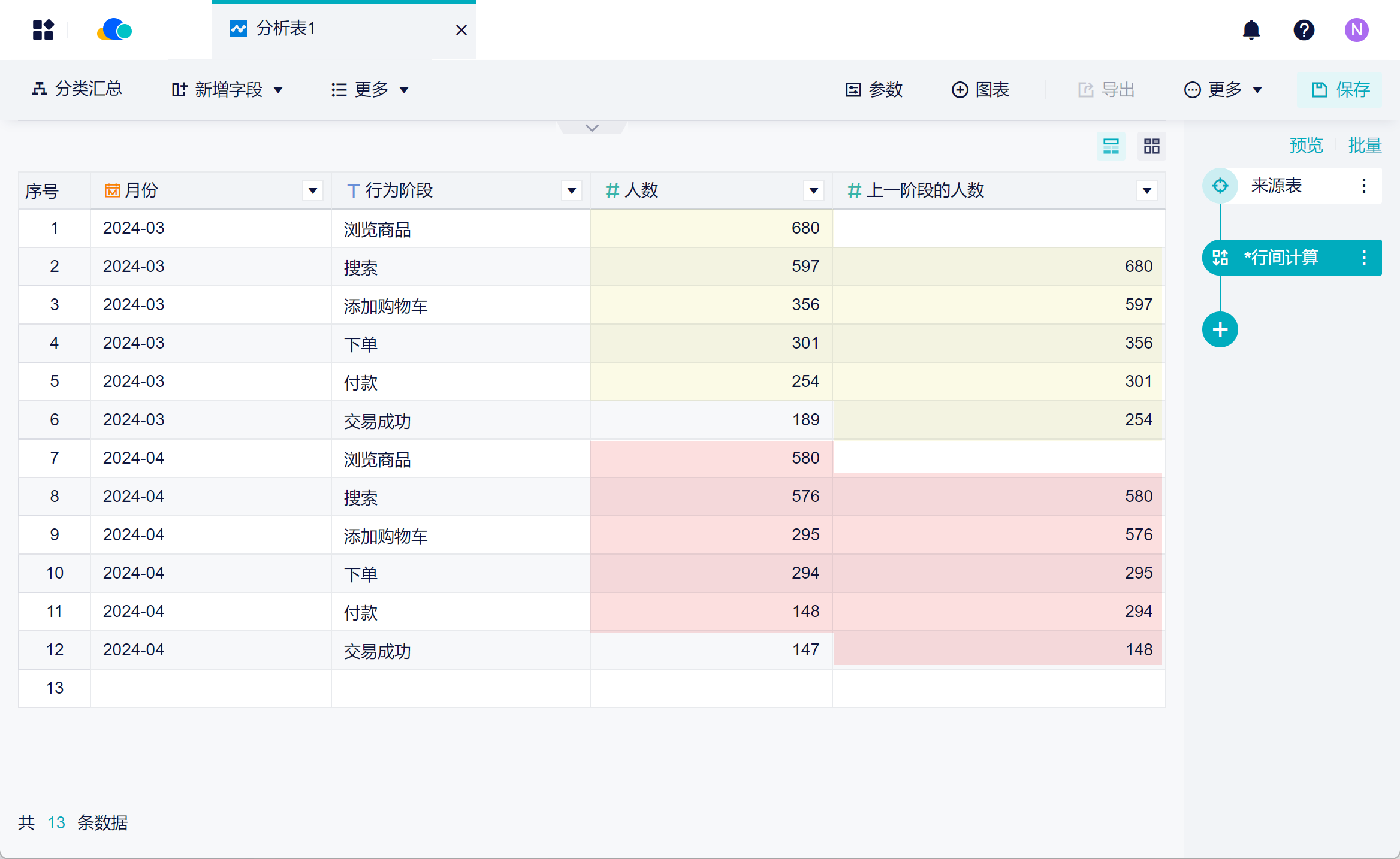
Task: Open 月份 column filter dropdown
Action: click(x=312, y=191)
